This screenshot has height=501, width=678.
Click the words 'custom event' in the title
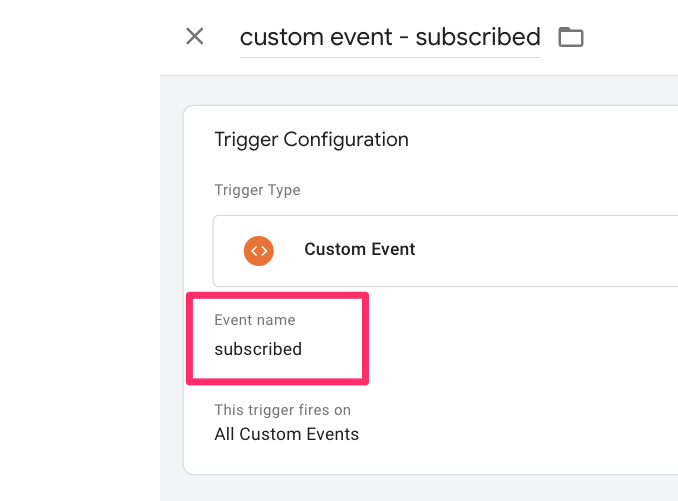(x=316, y=37)
